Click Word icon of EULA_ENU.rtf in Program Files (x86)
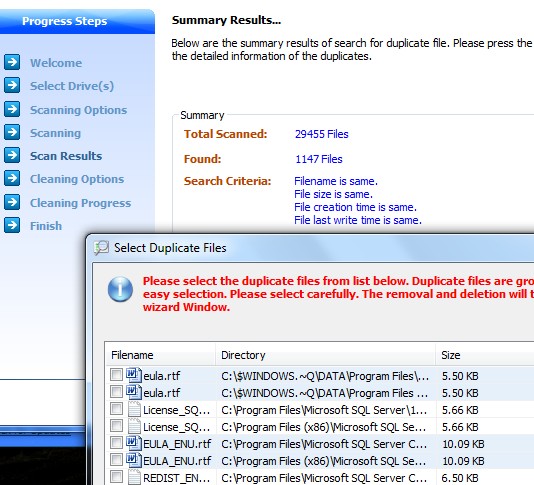This screenshot has height=485, width=534. [x=134, y=460]
